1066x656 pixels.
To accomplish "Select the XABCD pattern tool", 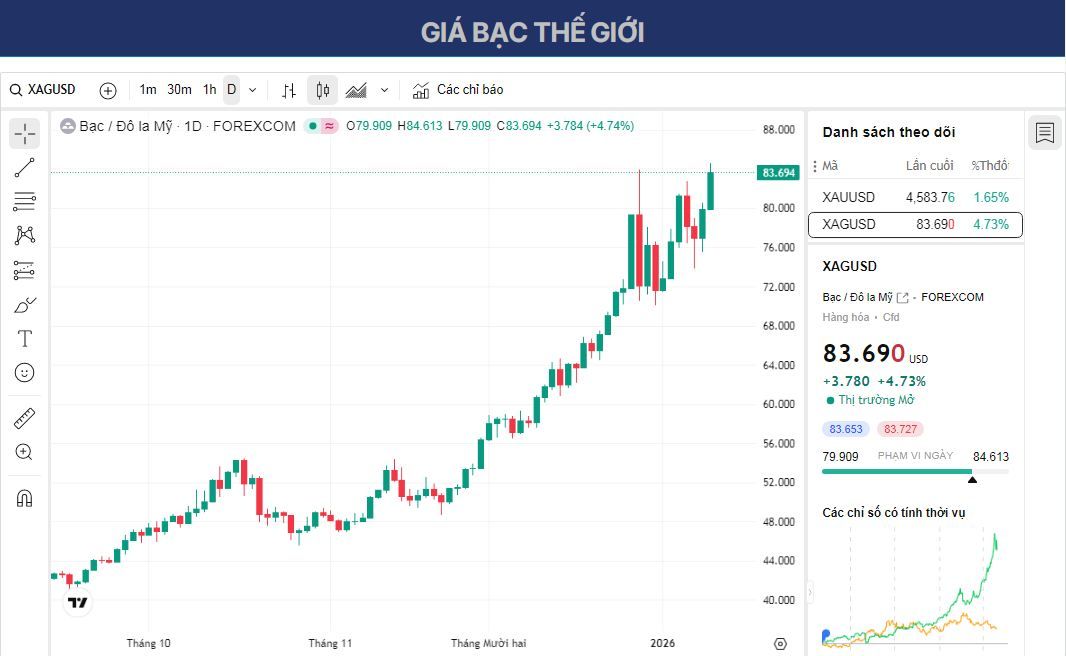I will pos(24,234).
